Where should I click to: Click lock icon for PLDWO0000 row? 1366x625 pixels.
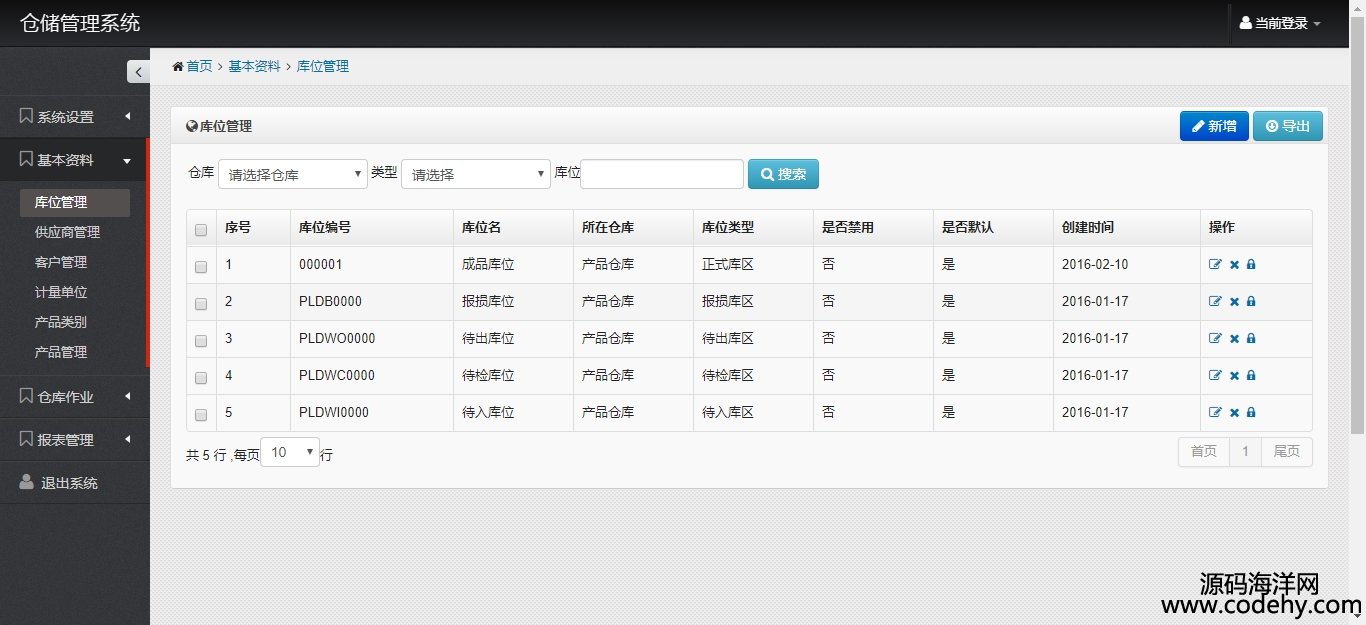pos(1251,339)
